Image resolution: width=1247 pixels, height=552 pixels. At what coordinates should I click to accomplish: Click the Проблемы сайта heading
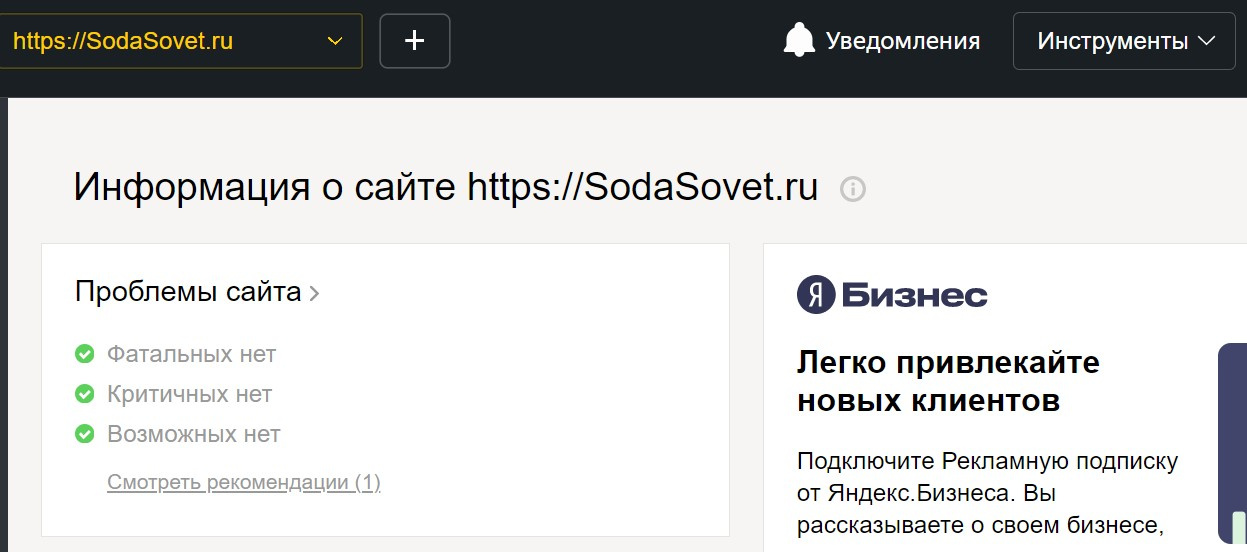(x=188, y=292)
